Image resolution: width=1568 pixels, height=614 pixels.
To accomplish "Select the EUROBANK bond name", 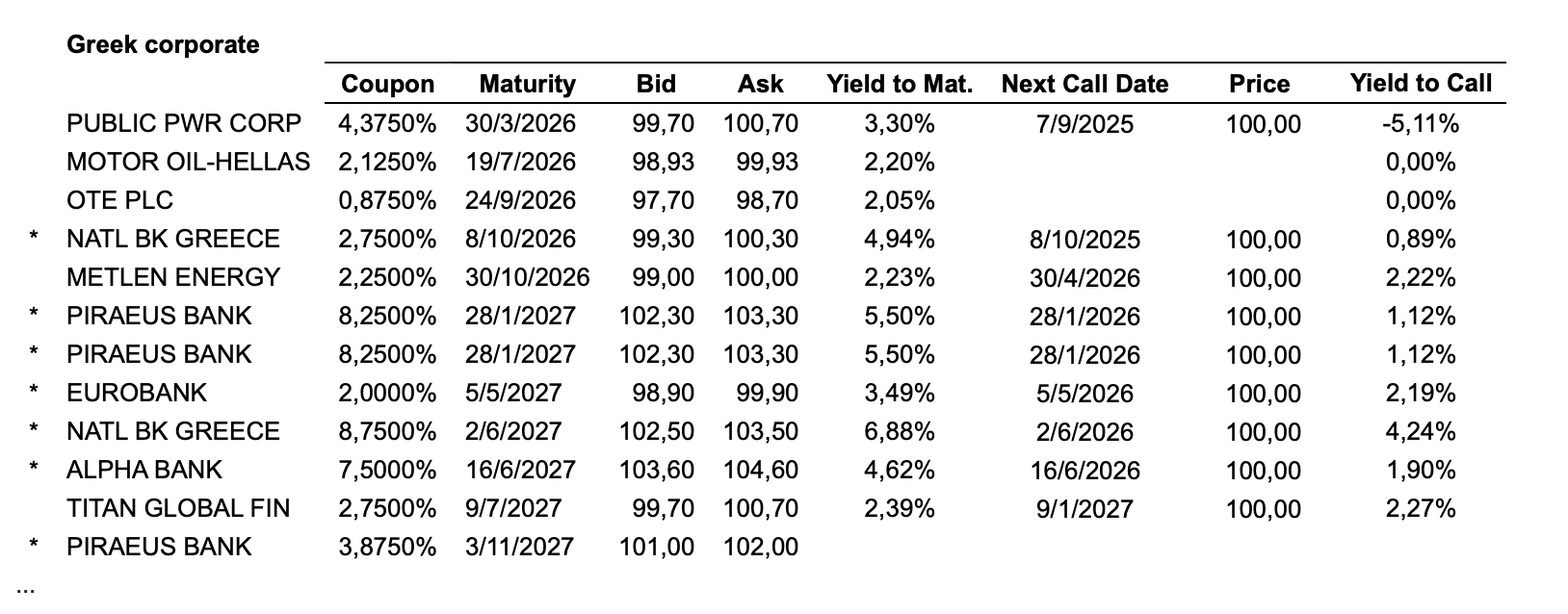I will [137, 393].
